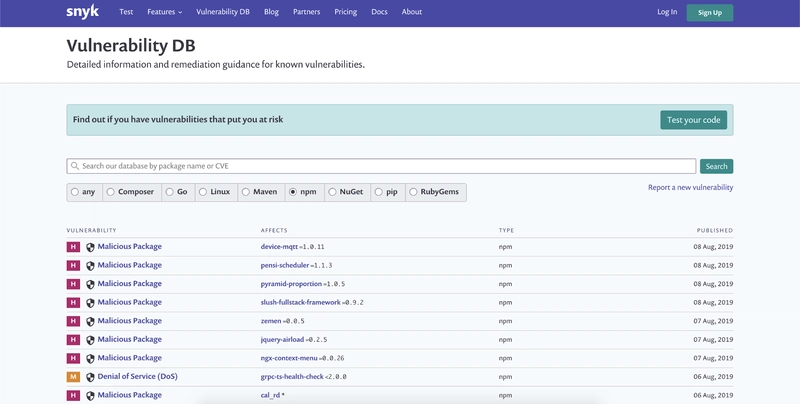Image resolution: width=800 pixels, height=404 pixels.
Task: Open the Malicious Package entry for pyramid-proportion
Action: [129, 284]
